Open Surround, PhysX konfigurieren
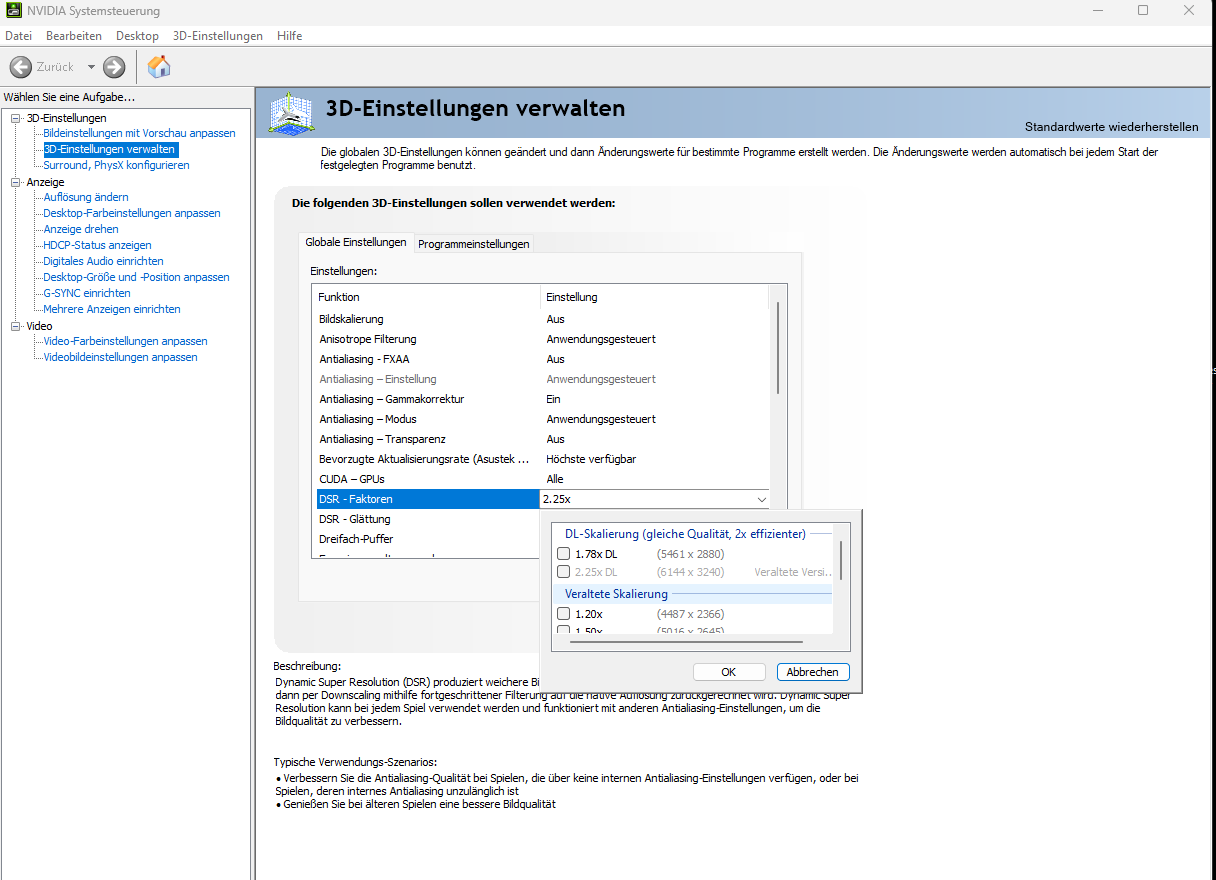Viewport: 1216px width, 880px height. (116, 165)
